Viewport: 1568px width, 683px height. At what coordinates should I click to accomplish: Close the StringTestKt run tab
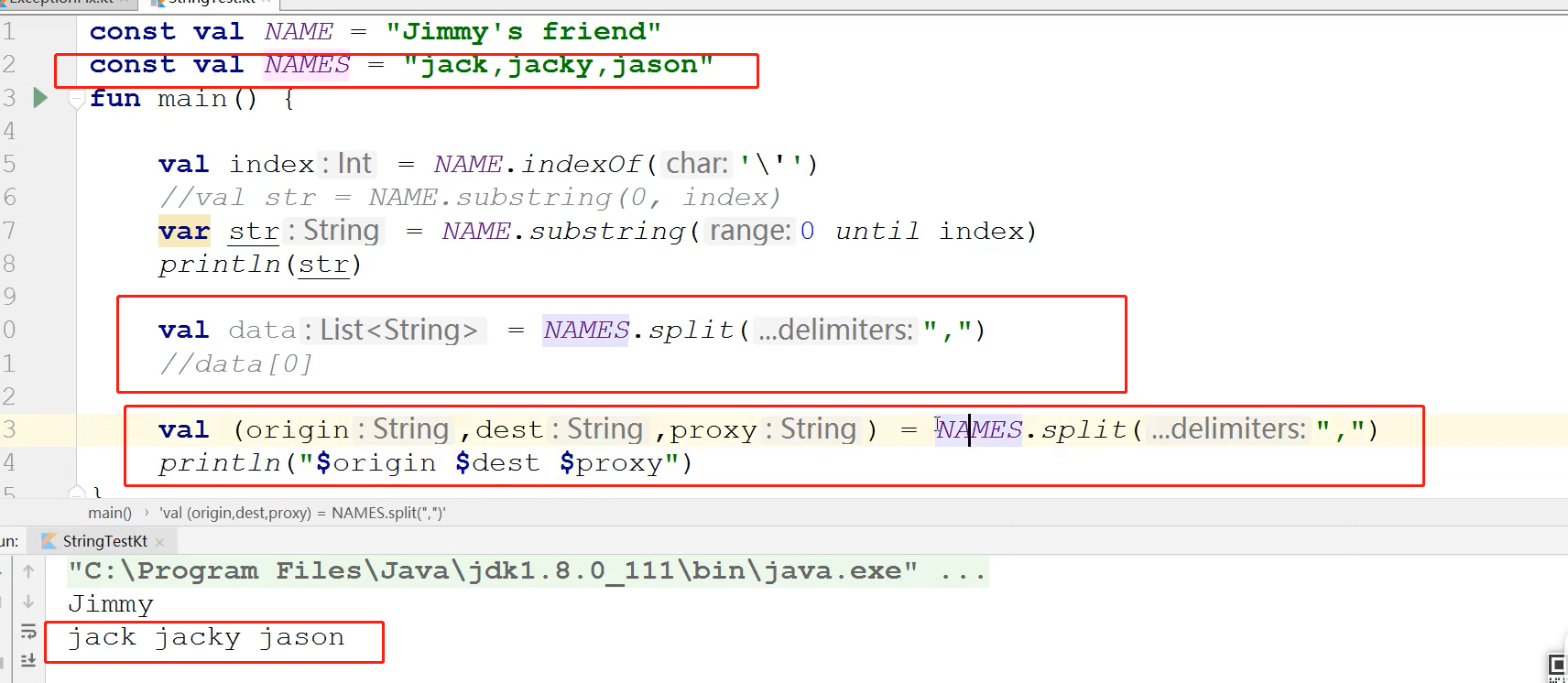click(x=160, y=542)
